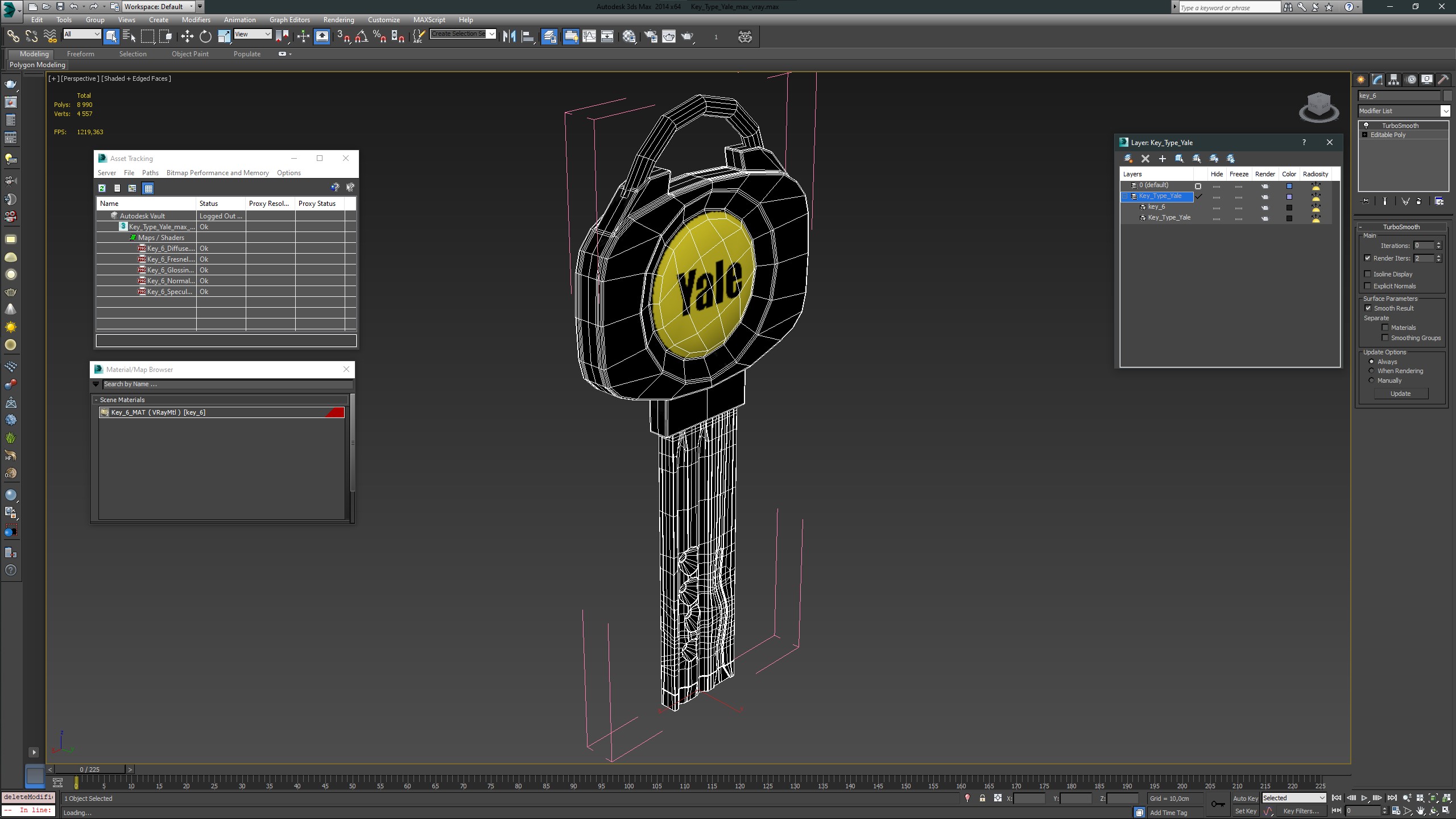Click the Polygon Modeling panel label

(x=38, y=65)
